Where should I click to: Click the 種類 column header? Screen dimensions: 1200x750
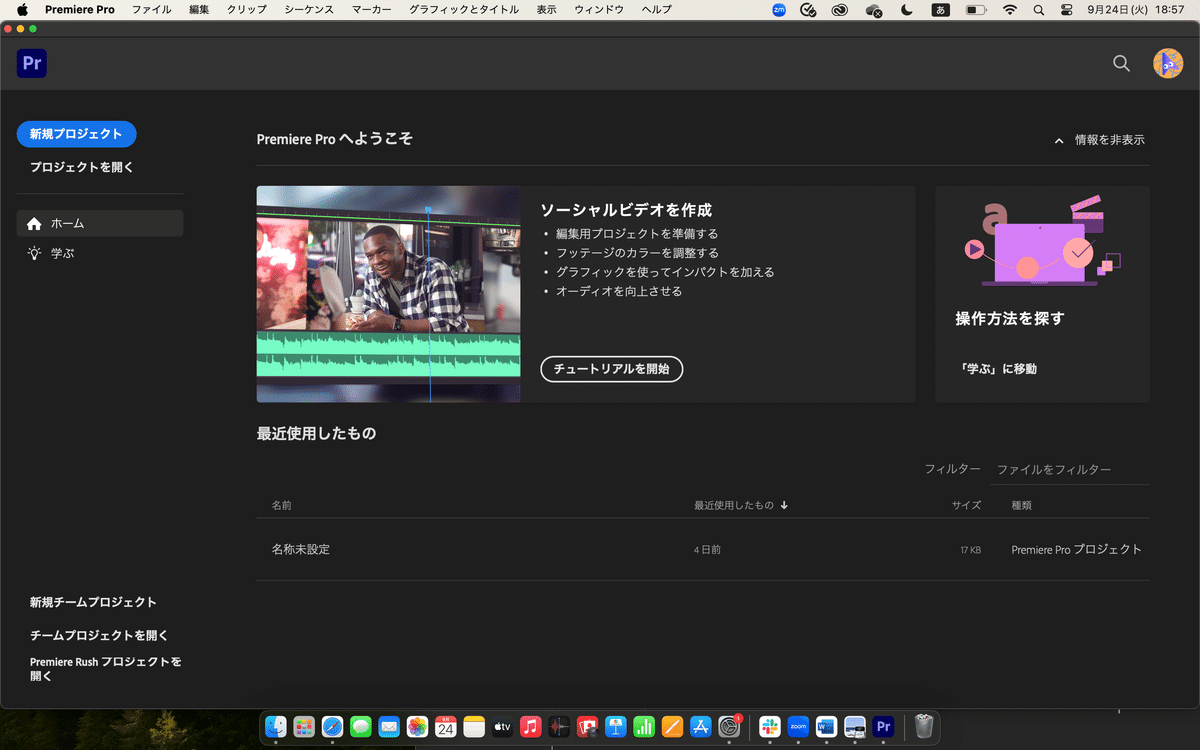(1021, 506)
